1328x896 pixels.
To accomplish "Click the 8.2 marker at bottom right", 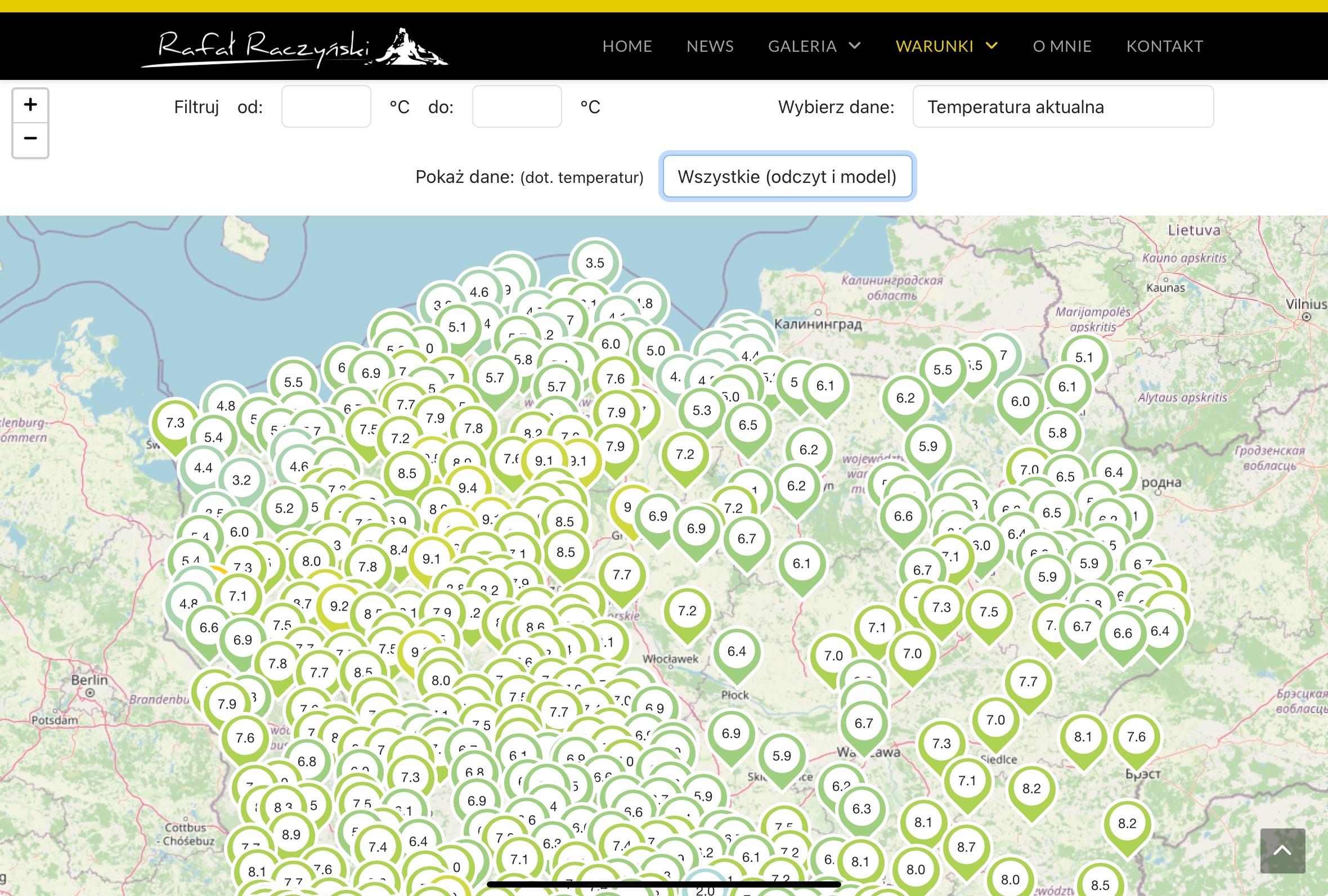I will (1127, 823).
